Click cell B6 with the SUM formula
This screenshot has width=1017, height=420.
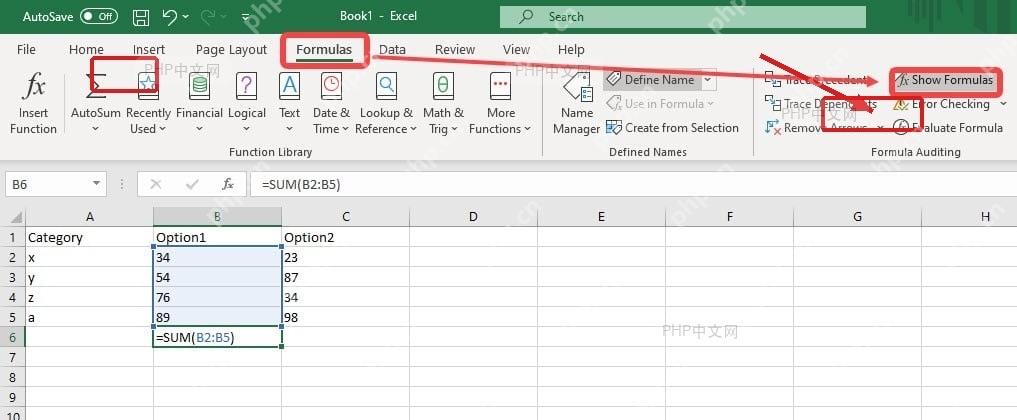(x=218, y=337)
